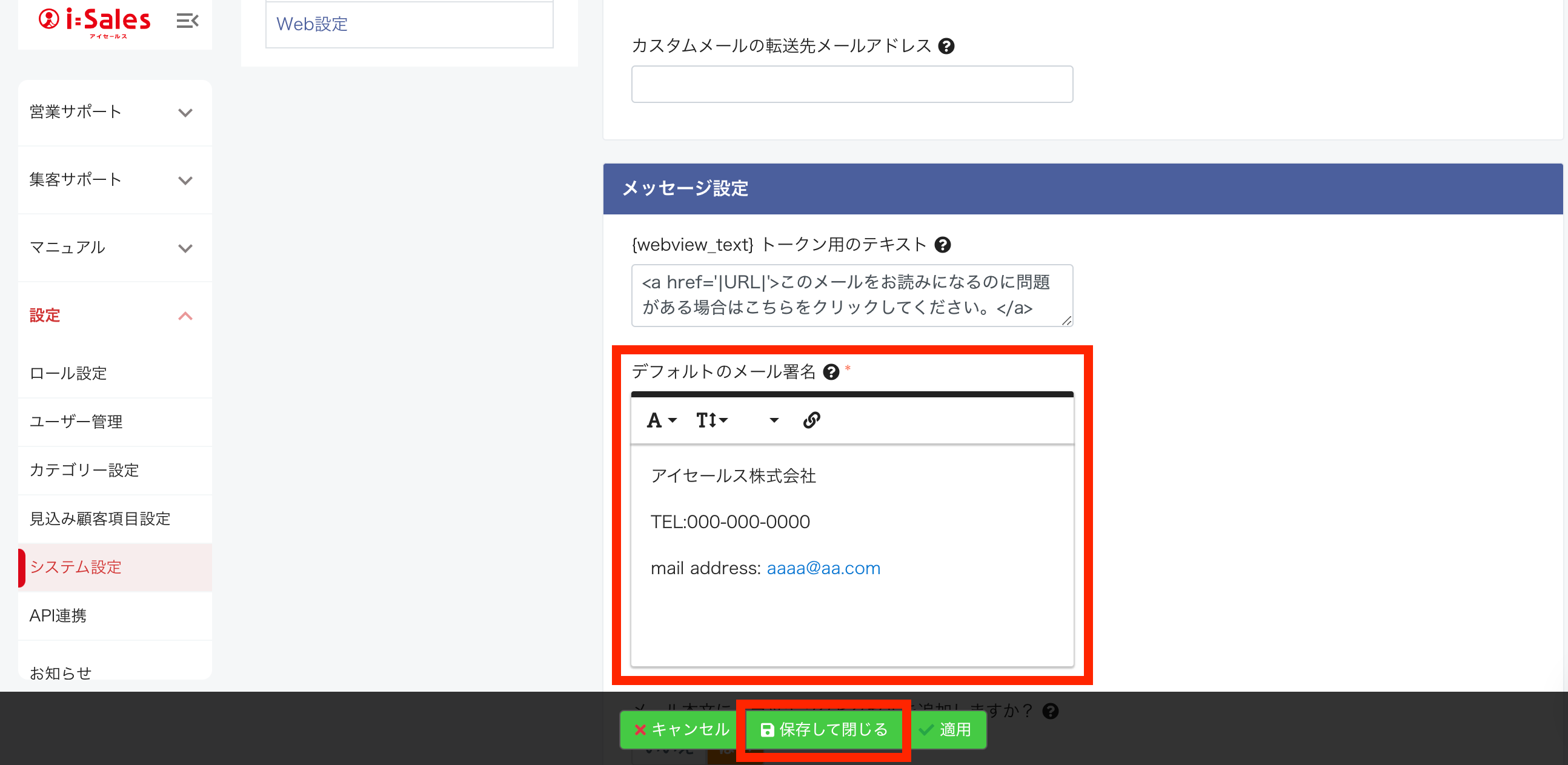
Task: Click the 保存して閉じる button
Action: (825, 729)
